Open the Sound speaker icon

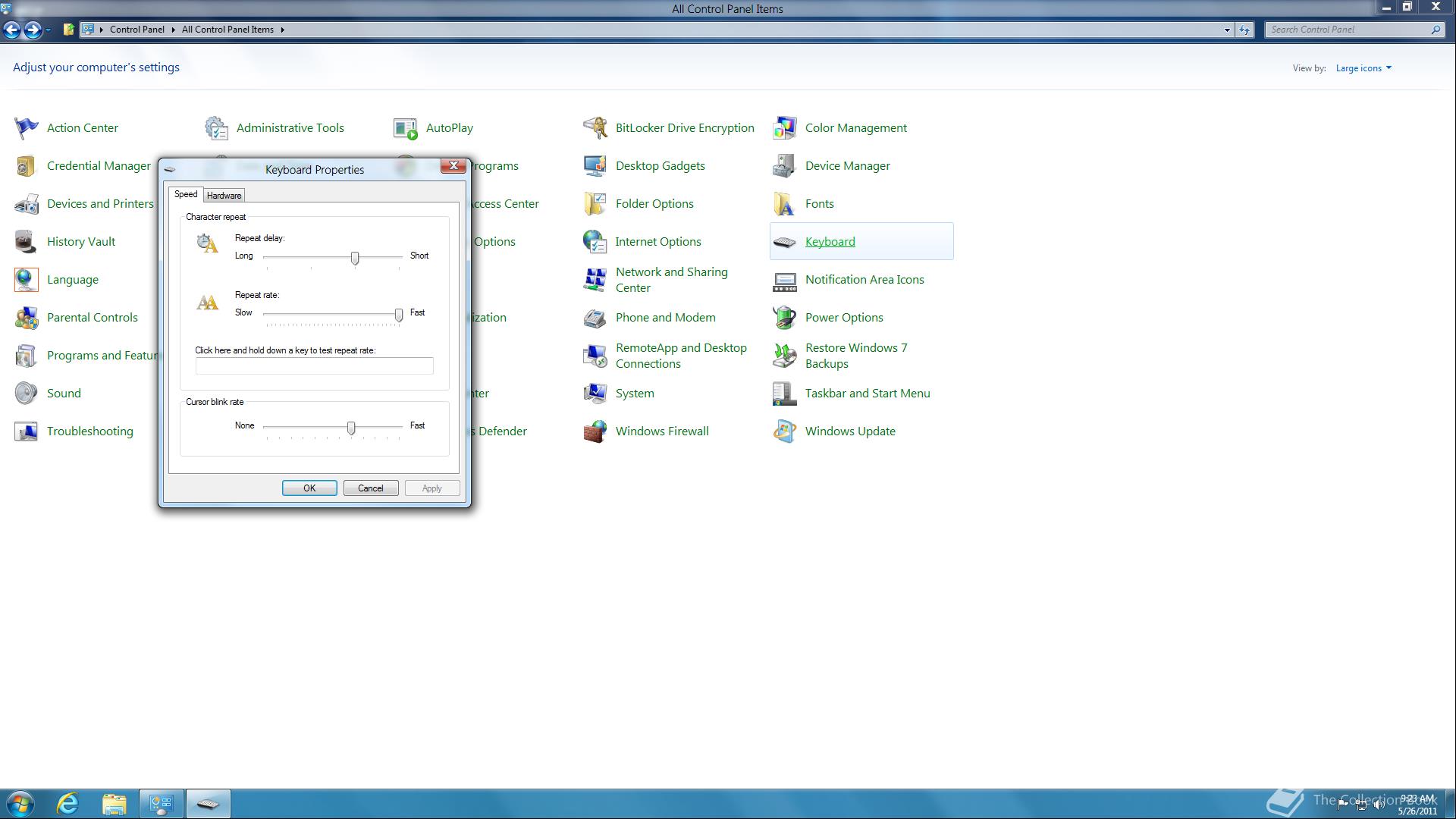[27, 394]
